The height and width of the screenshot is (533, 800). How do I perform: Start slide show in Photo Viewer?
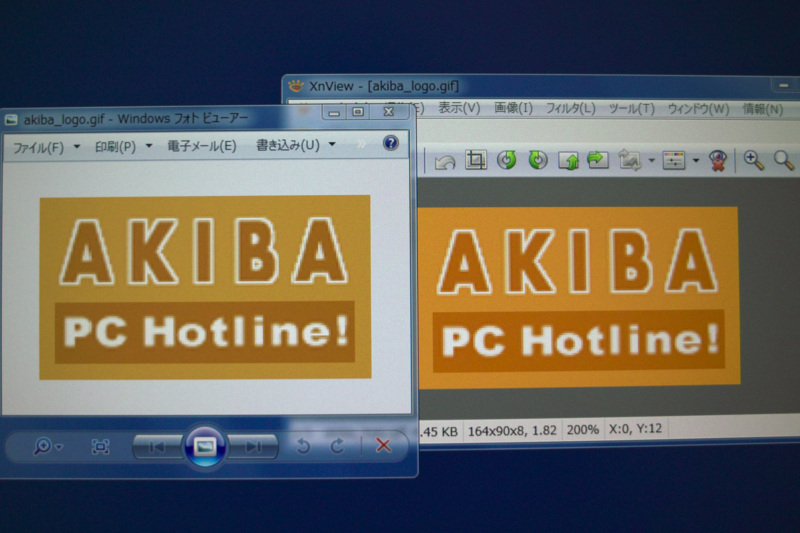point(205,447)
